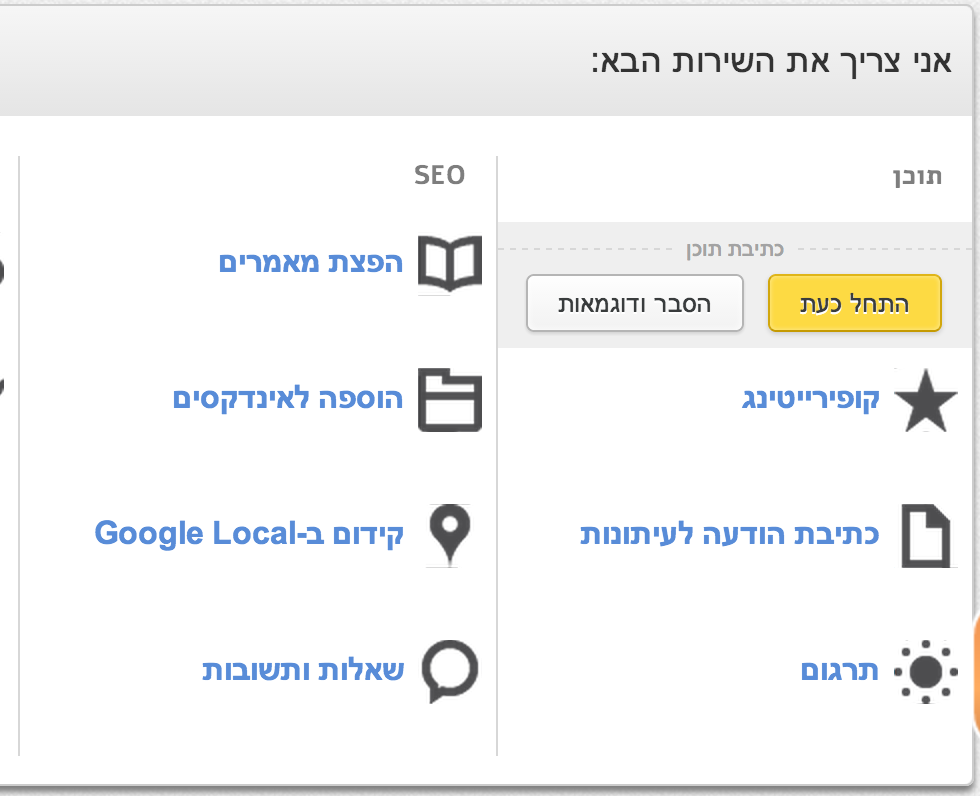This screenshot has width=980, height=796.
Task: Select the קופירייטינג service link
Action: 811,399
